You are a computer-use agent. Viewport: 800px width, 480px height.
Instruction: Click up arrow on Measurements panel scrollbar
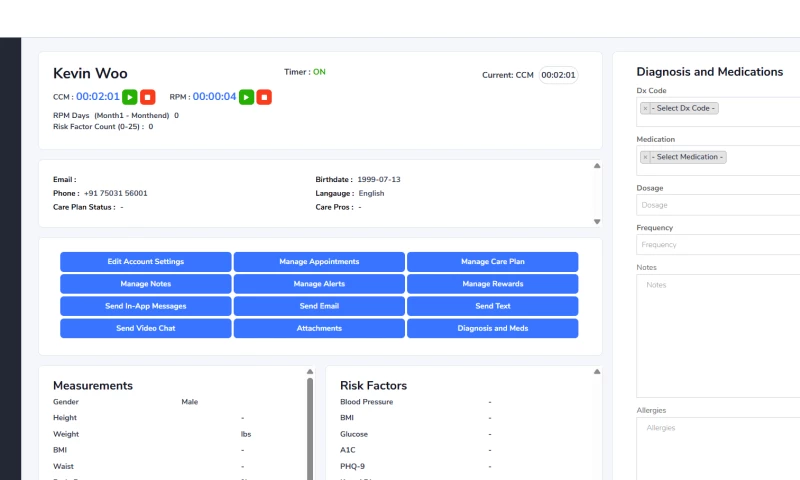click(x=310, y=371)
